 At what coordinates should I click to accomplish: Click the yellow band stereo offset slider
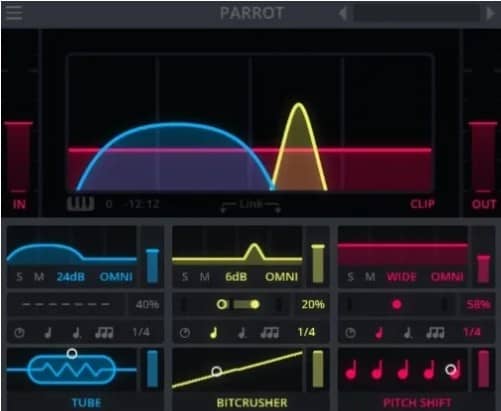click(238, 304)
